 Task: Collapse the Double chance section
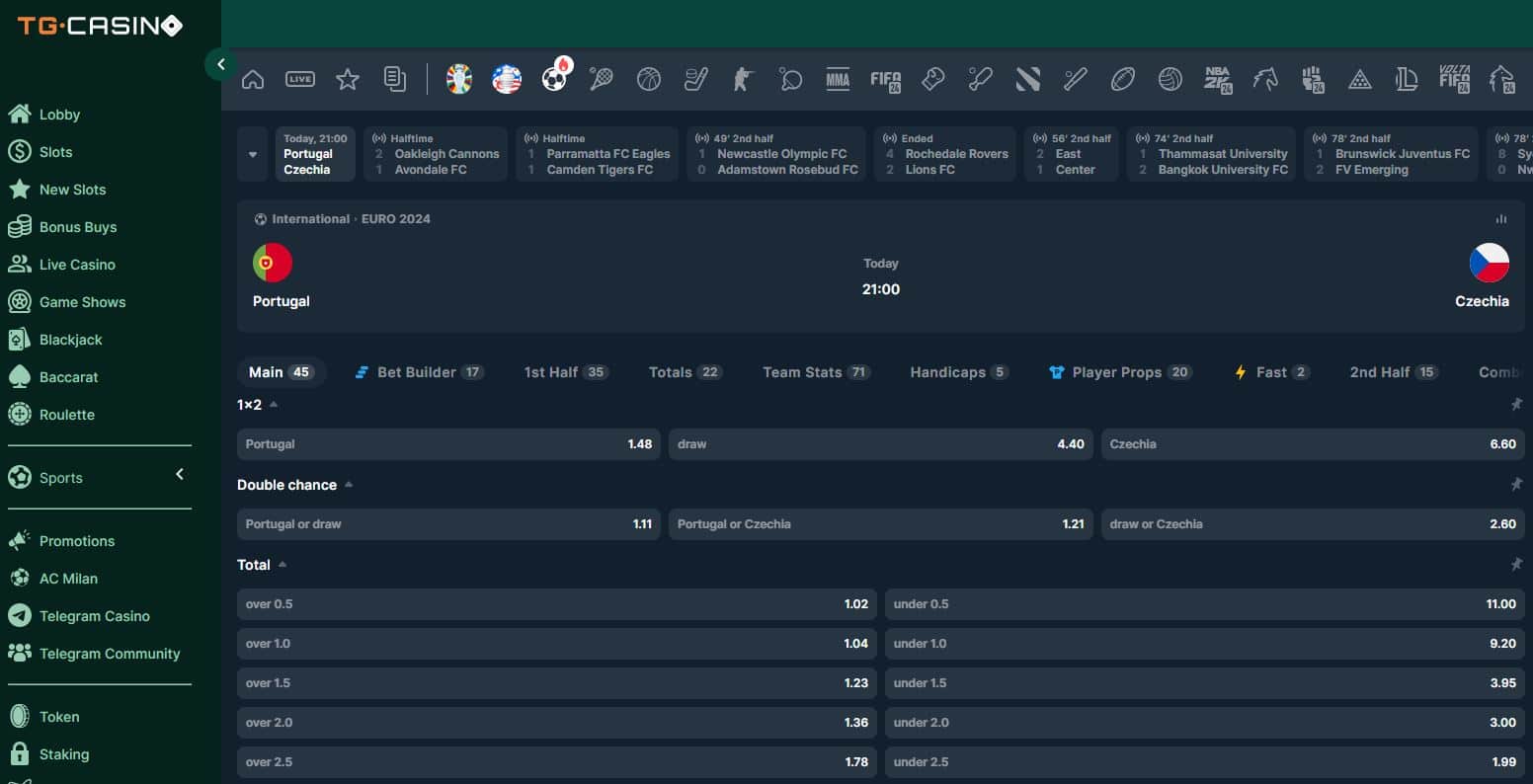click(x=349, y=485)
